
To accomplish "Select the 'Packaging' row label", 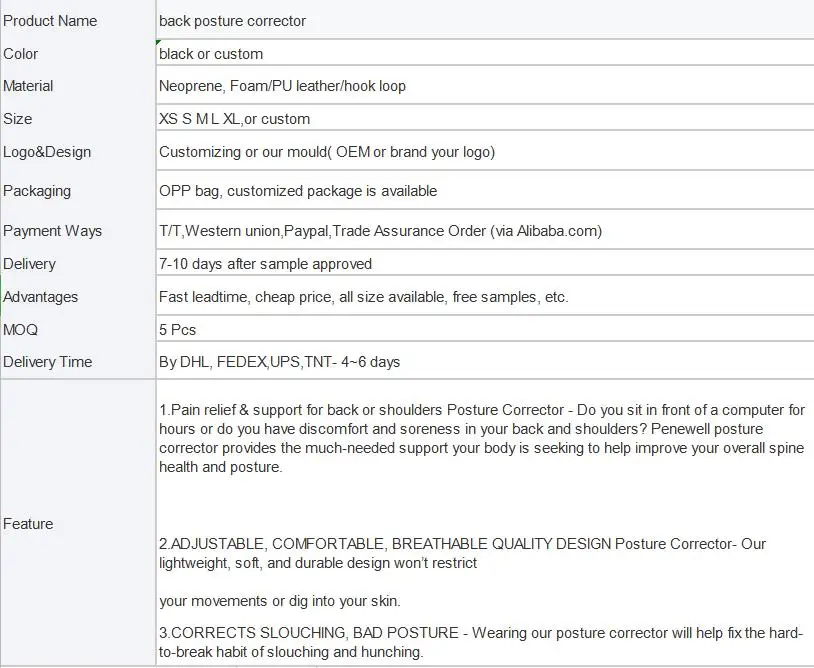I will (37, 191).
